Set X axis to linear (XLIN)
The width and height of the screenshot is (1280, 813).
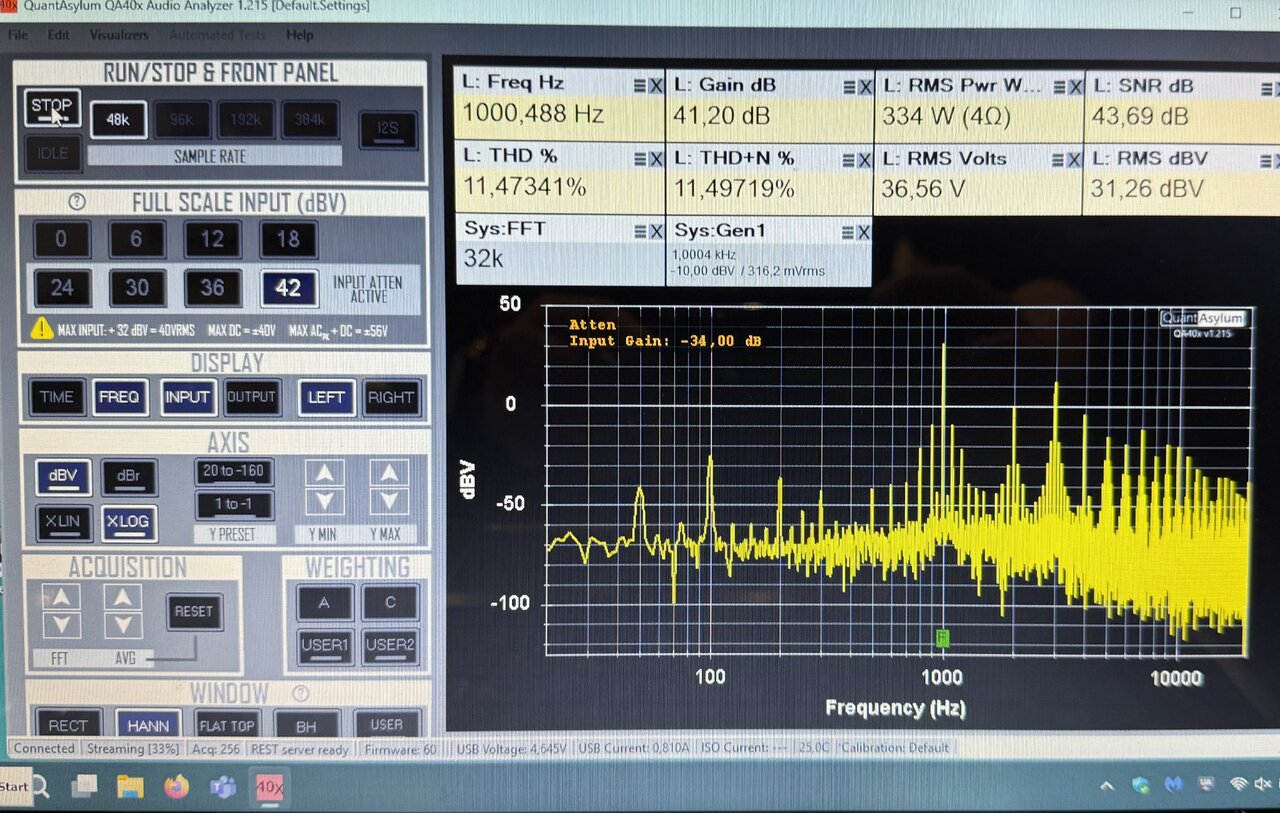click(x=63, y=523)
